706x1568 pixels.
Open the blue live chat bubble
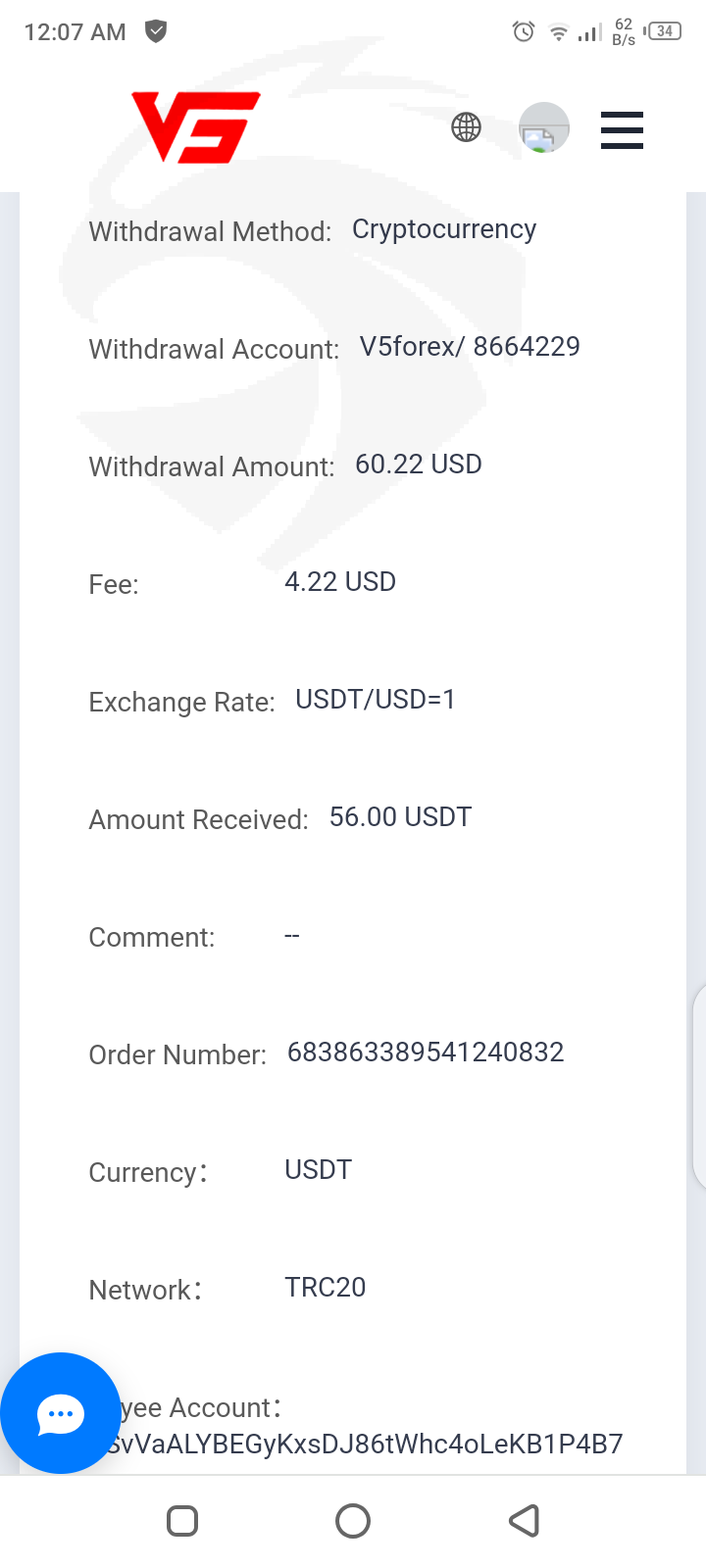(61, 1413)
